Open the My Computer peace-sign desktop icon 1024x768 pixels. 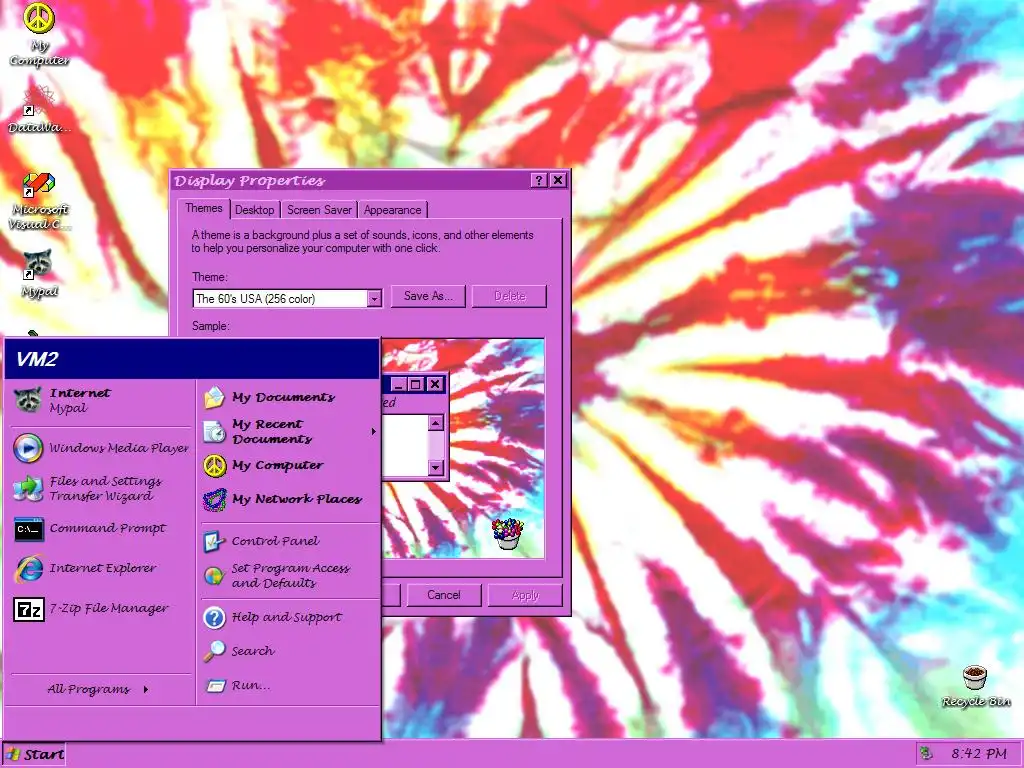pyautogui.click(x=39, y=18)
